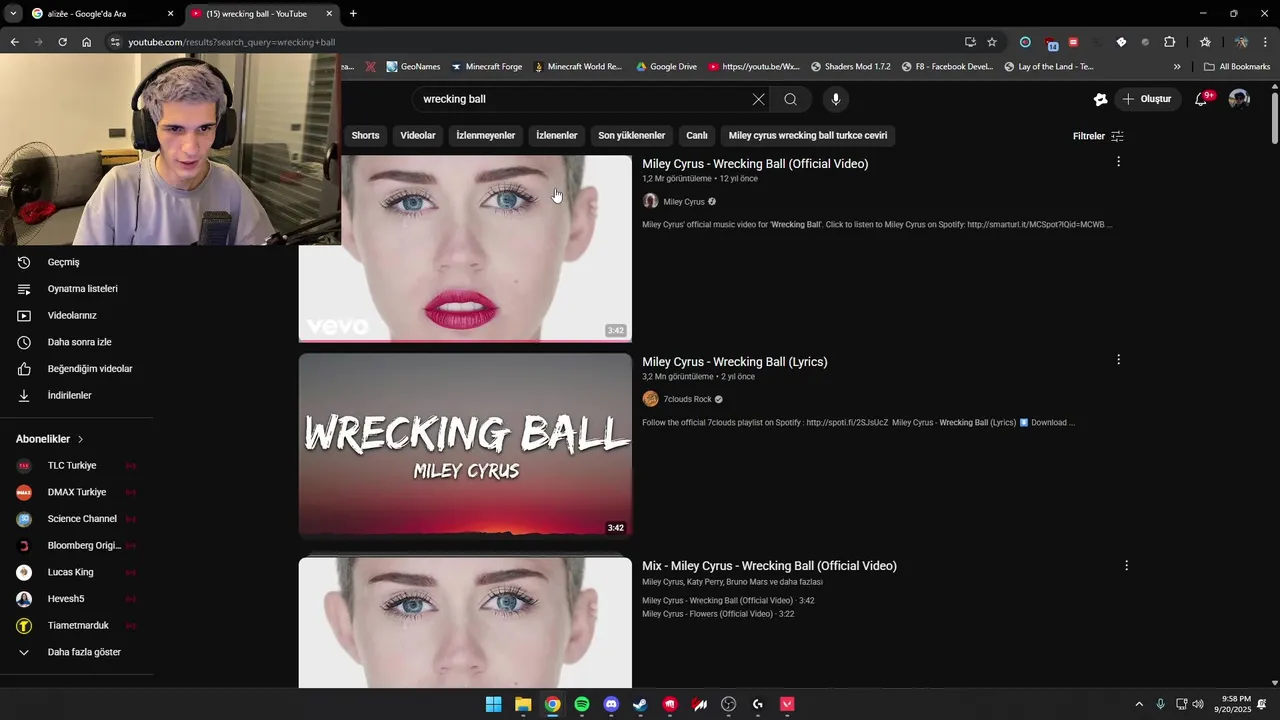Image resolution: width=1280 pixels, height=720 pixels.
Task: Open Discord from the taskbar
Action: tap(611, 704)
